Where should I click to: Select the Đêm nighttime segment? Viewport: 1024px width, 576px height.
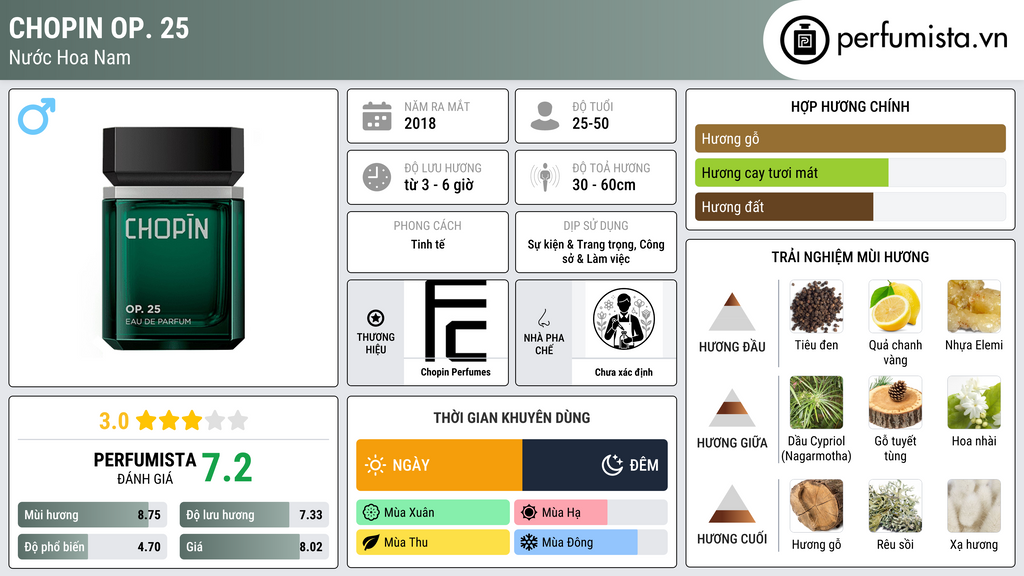click(x=595, y=465)
